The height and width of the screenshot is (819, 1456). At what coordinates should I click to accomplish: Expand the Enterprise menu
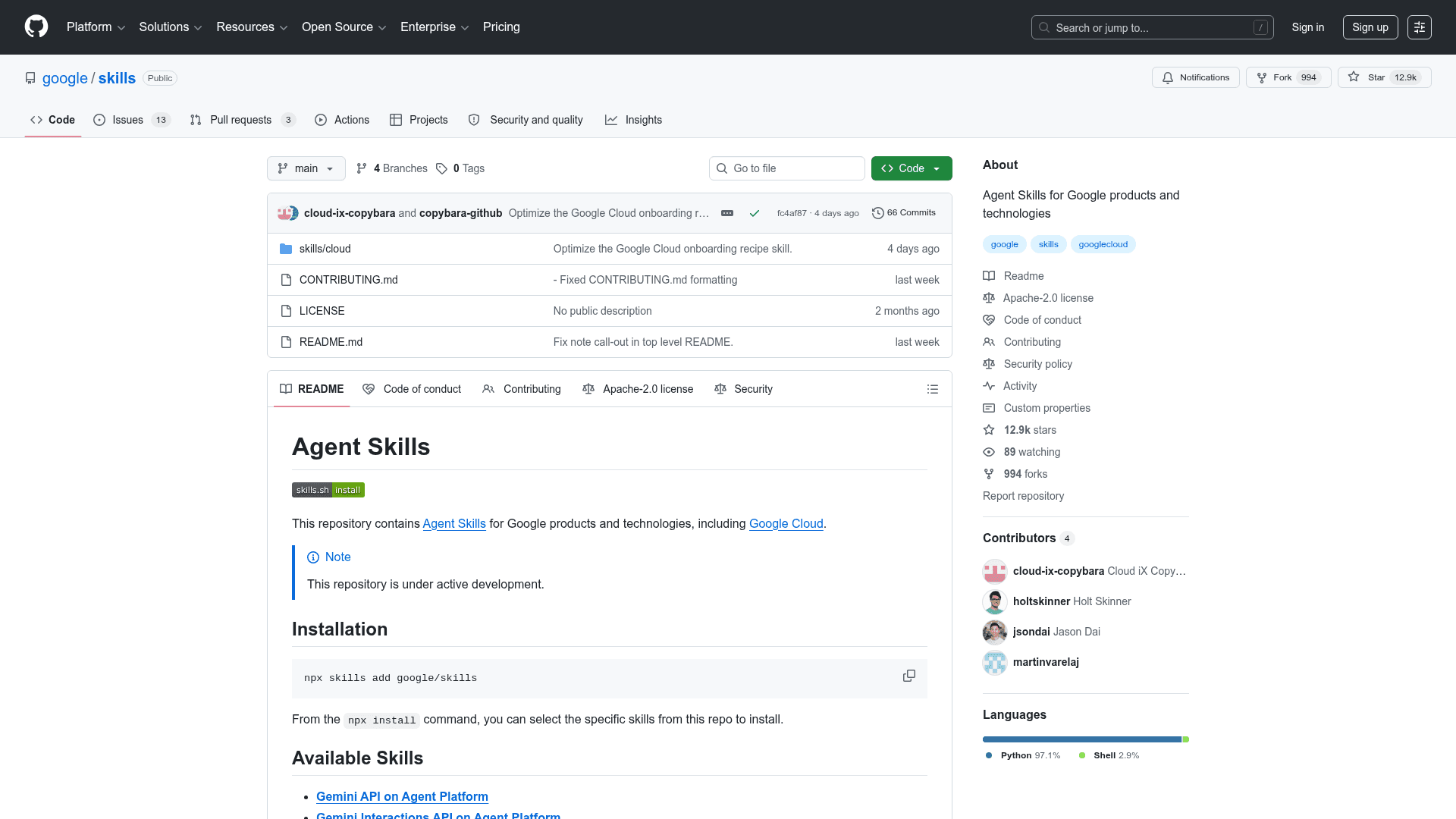435,27
